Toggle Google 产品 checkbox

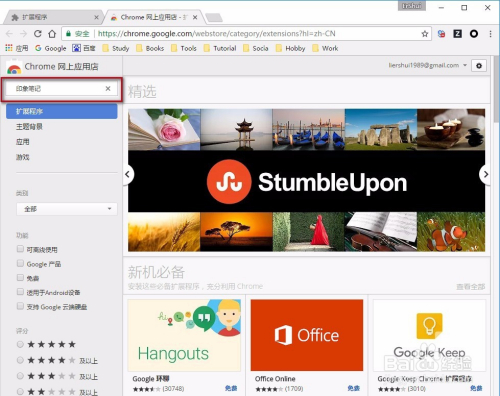pos(20,263)
